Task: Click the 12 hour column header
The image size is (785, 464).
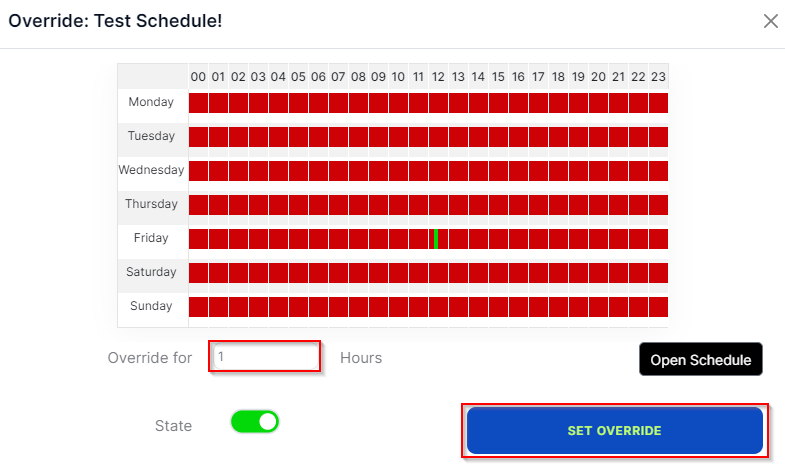Action: click(x=438, y=77)
